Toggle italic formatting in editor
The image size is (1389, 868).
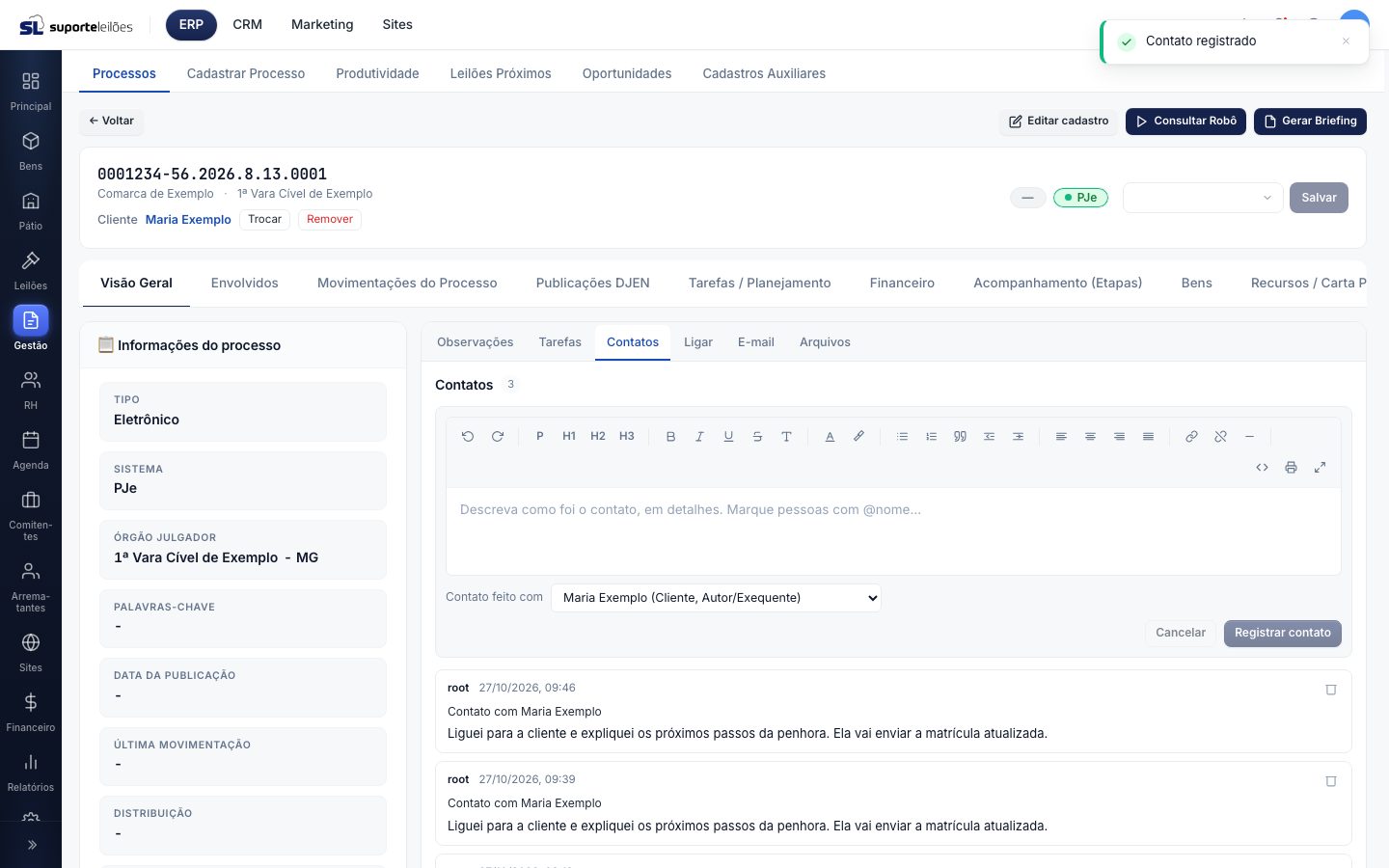tap(699, 437)
